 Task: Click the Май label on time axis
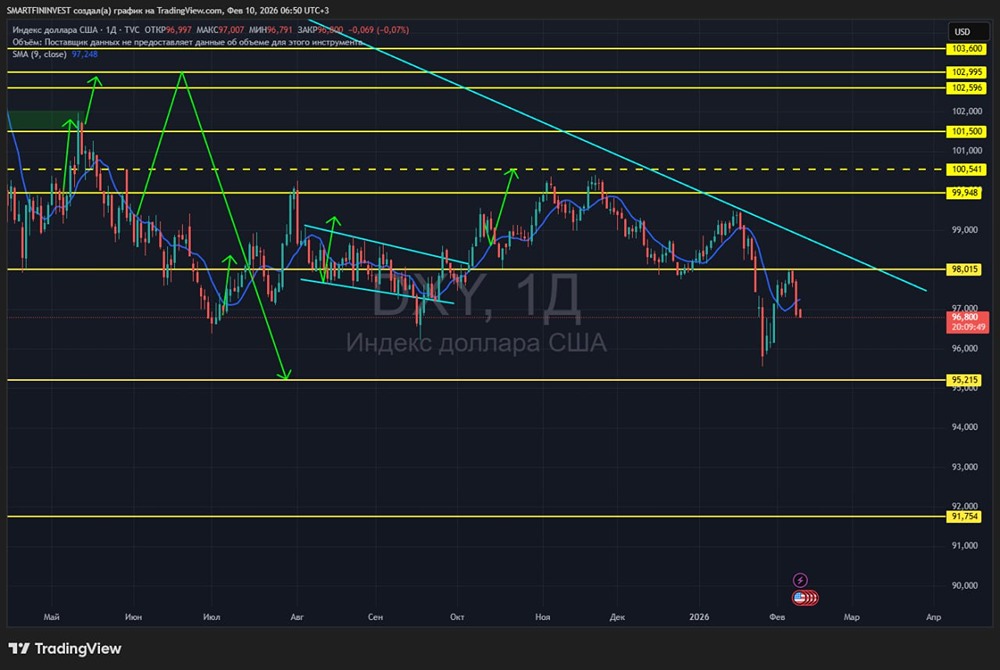(x=52, y=617)
